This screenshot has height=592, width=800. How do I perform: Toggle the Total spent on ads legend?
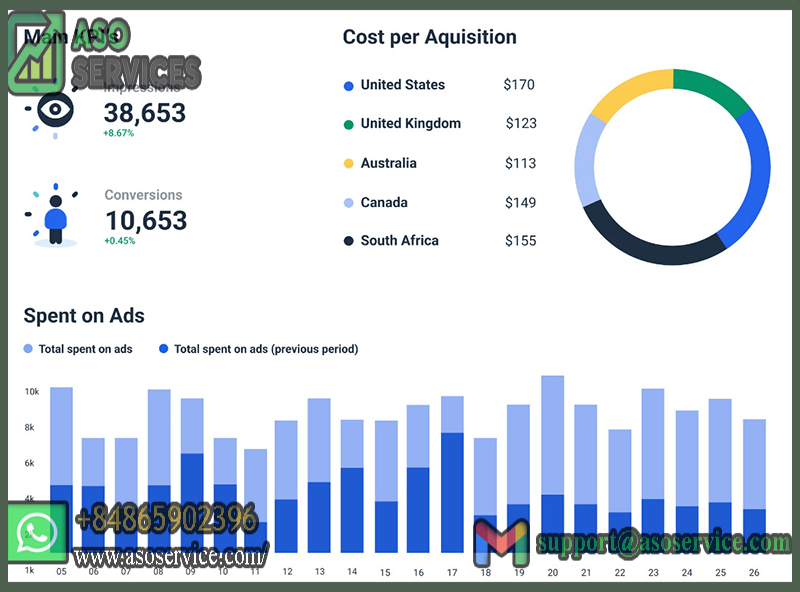coord(78,349)
